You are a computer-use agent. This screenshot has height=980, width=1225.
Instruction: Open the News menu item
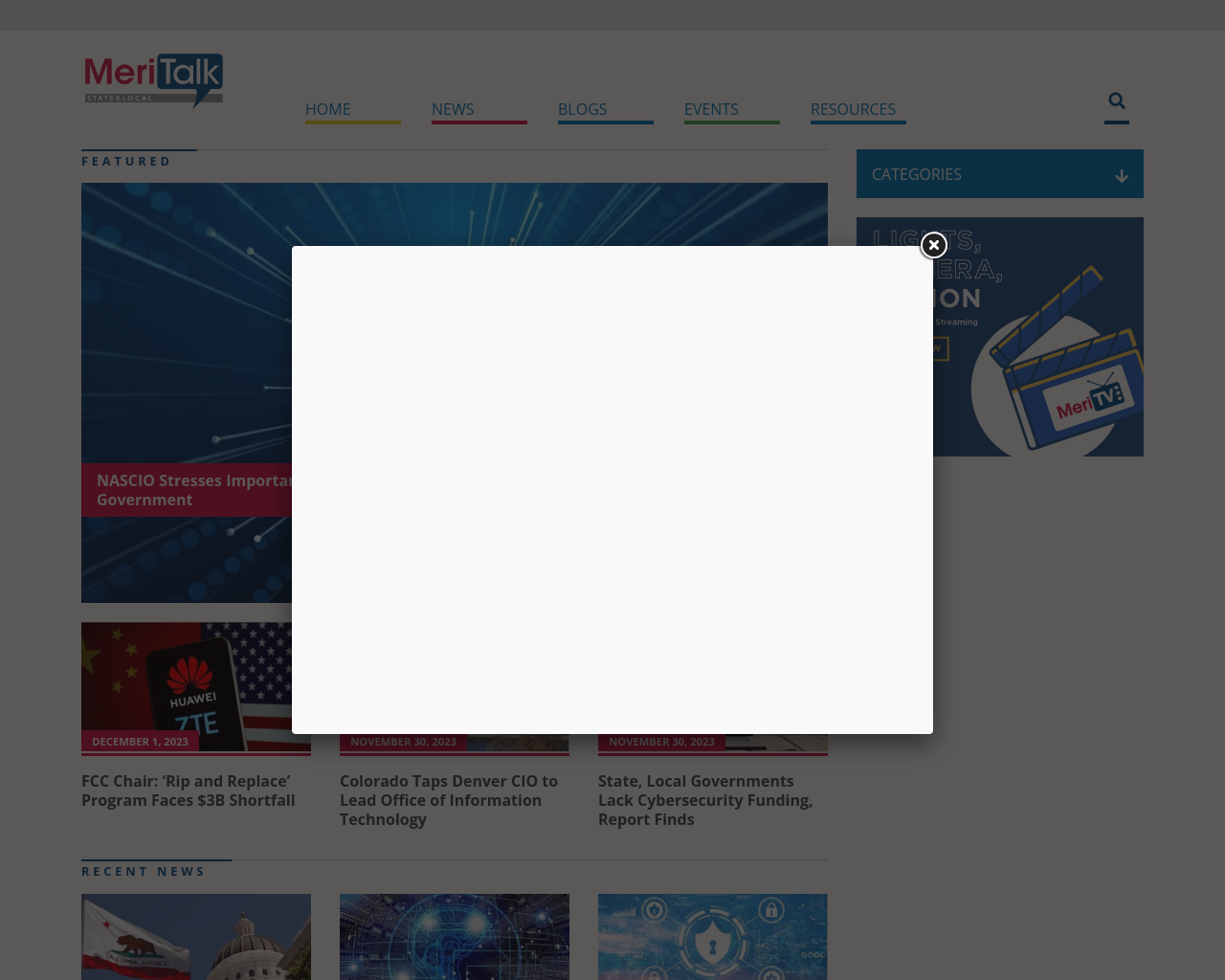tap(453, 109)
